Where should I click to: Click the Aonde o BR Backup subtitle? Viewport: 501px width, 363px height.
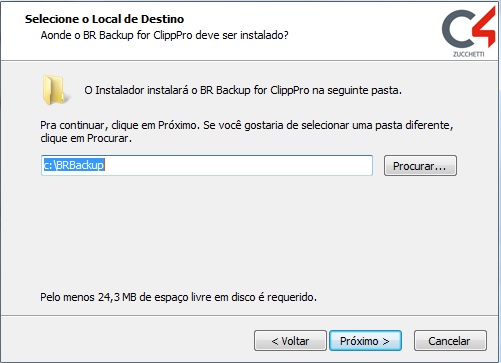click(x=164, y=35)
